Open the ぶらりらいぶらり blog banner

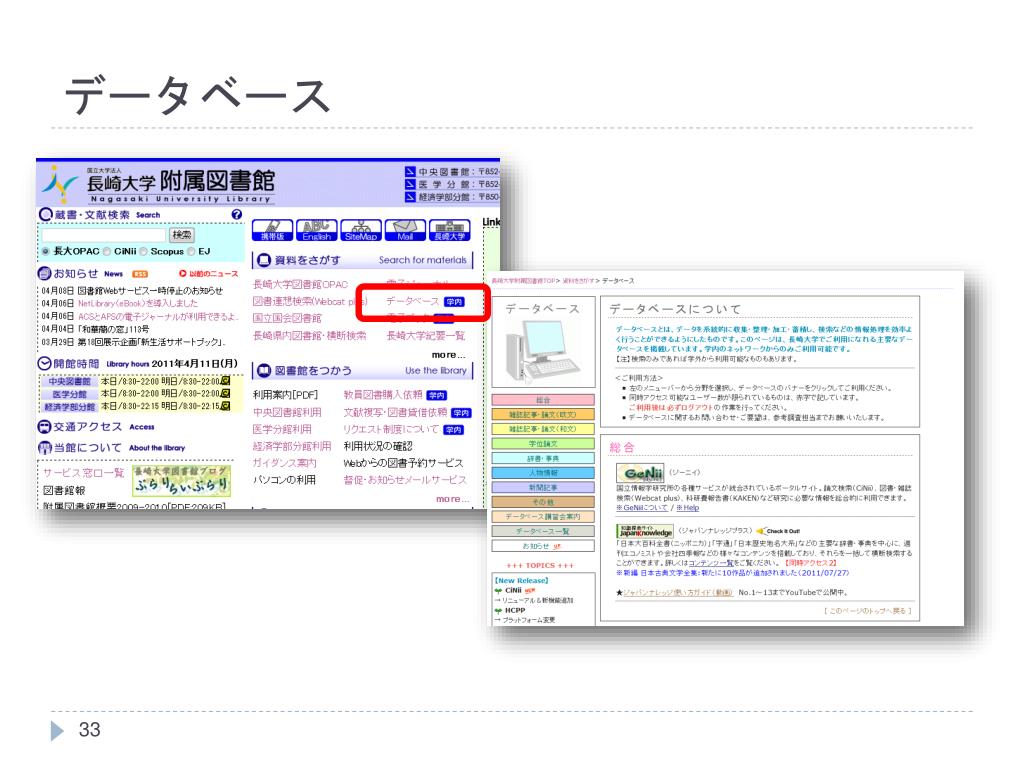point(182,481)
